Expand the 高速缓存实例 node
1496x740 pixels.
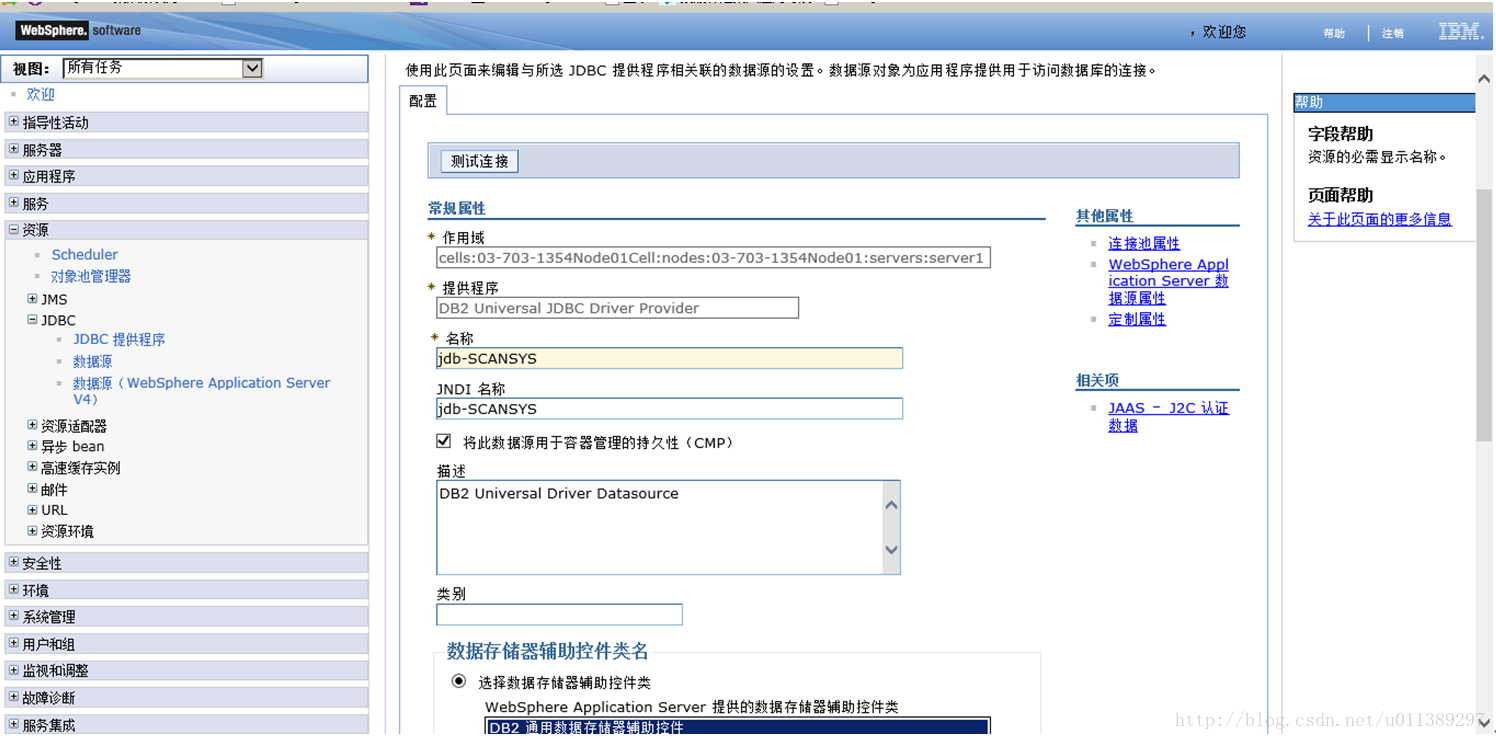tap(32, 468)
